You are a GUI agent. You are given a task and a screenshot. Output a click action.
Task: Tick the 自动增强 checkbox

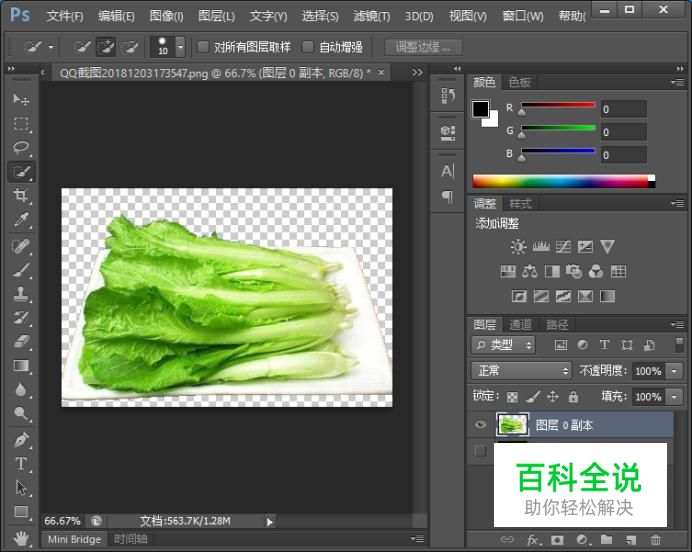(308, 47)
